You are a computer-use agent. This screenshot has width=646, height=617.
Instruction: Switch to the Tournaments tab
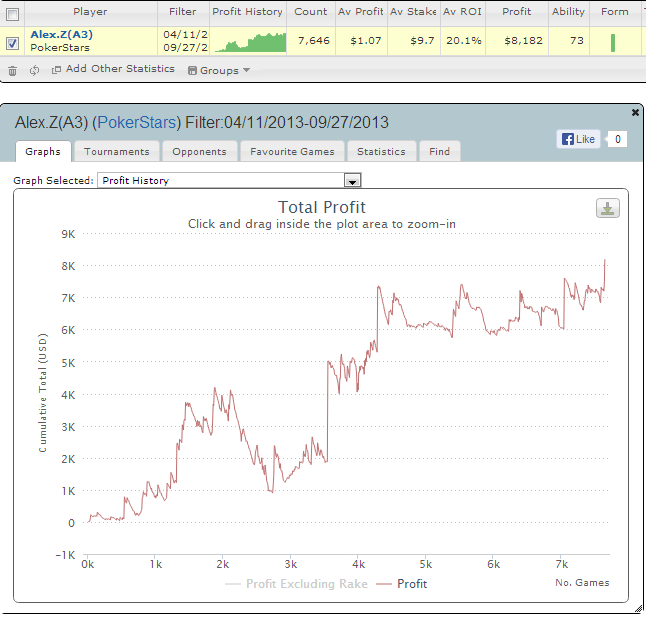click(x=117, y=152)
